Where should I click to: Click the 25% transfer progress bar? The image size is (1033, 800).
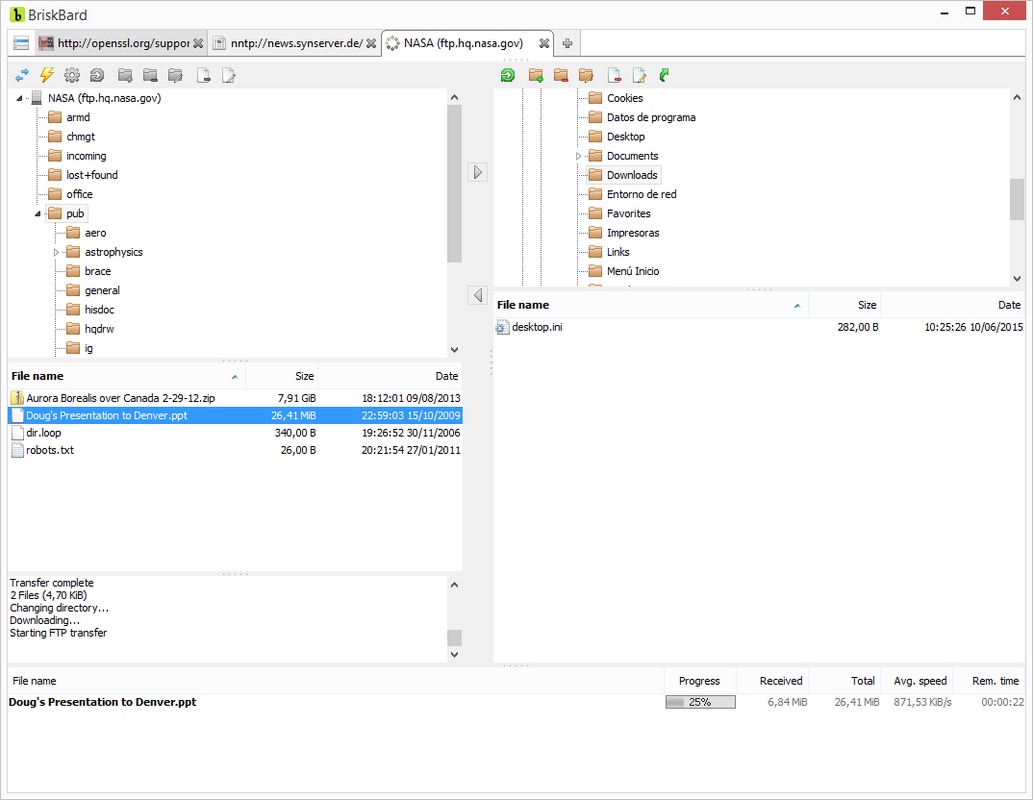click(700, 702)
